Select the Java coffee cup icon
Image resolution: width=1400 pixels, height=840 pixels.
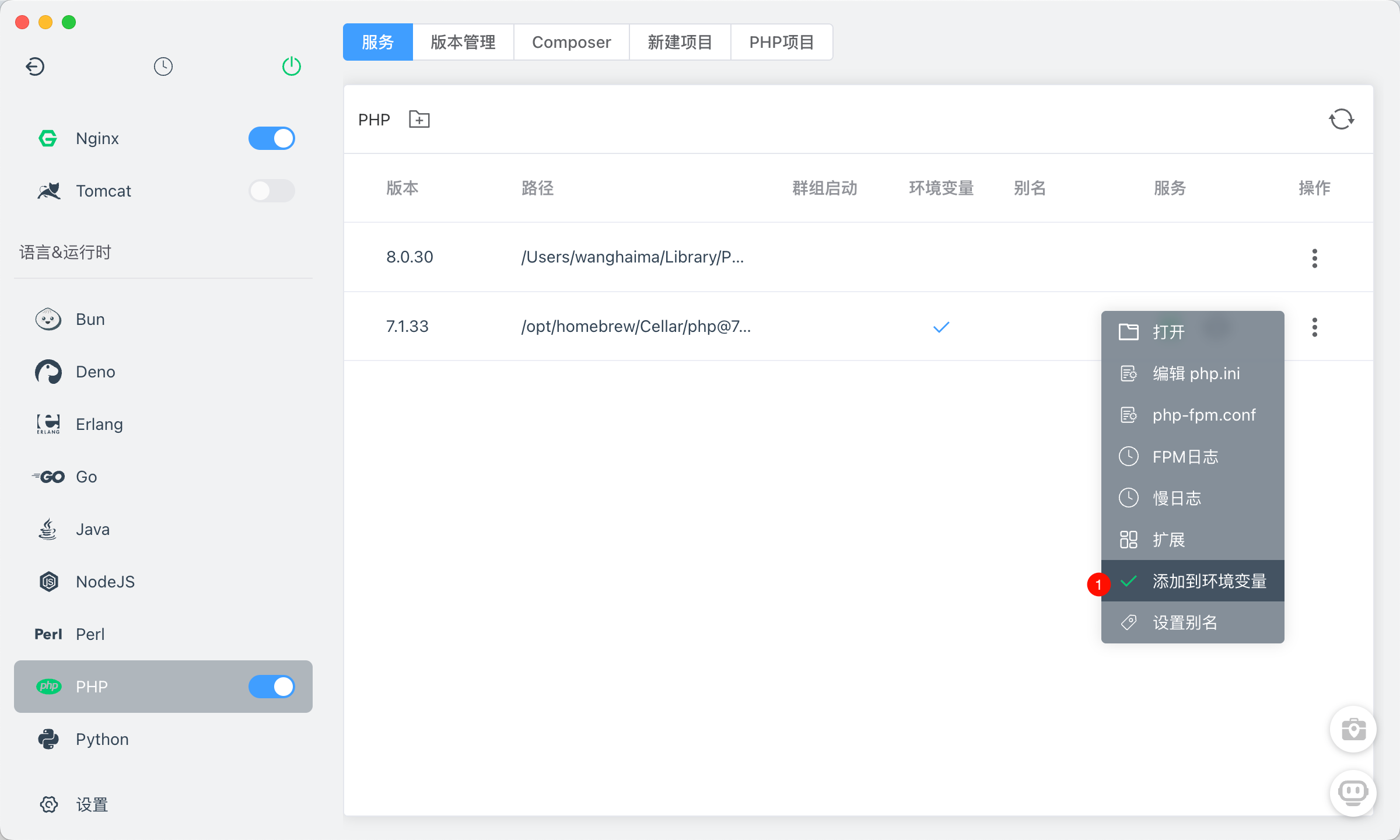(48, 529)
